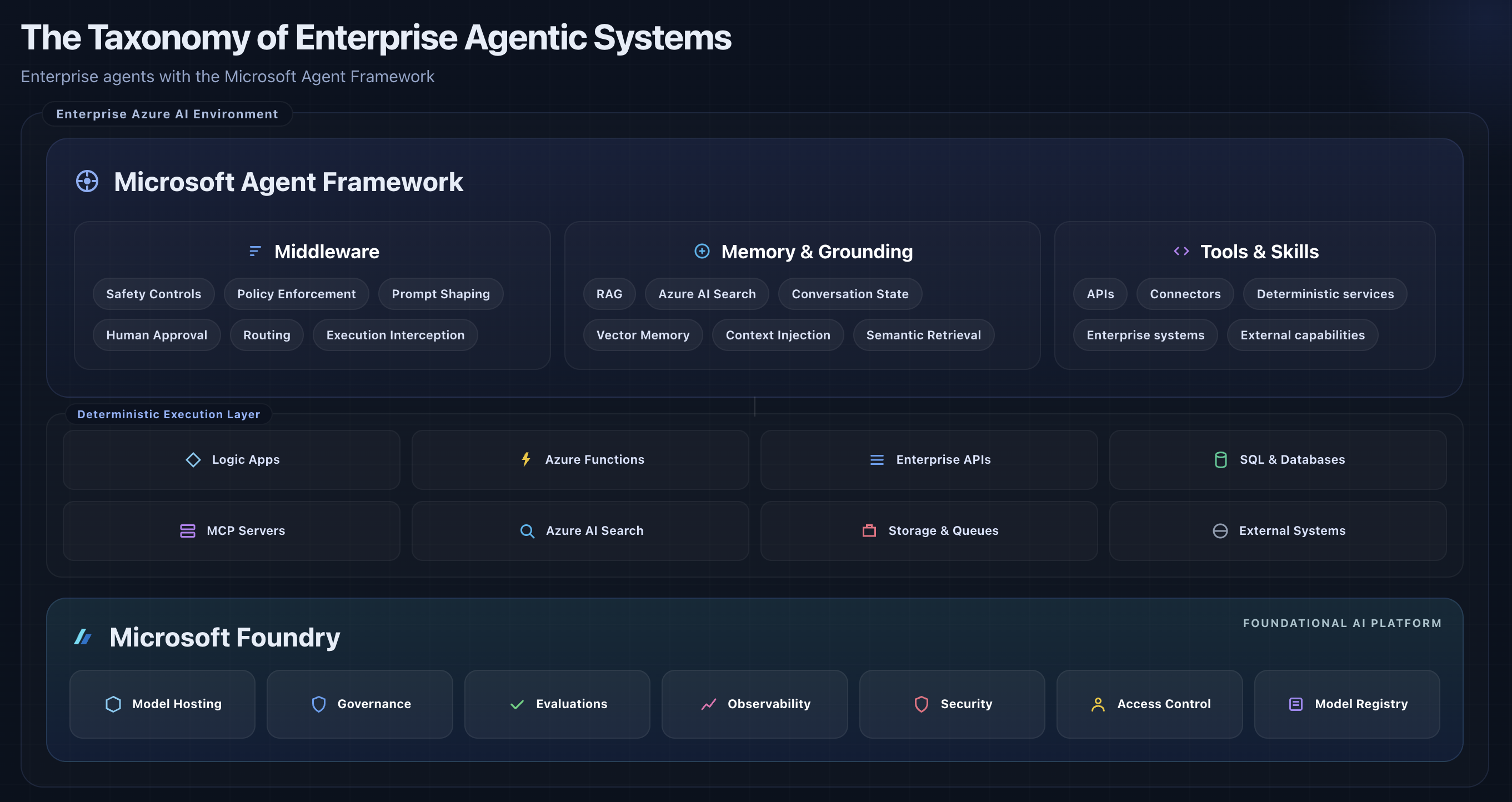Click the Security shield icon
Screen dimensions: 1512x802
click(922, 704)
